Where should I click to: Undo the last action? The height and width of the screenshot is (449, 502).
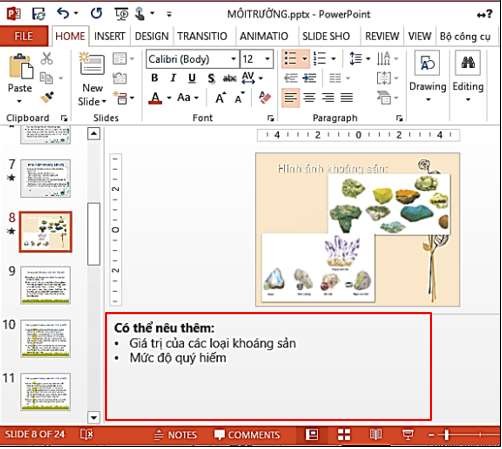tap(63, 13)
